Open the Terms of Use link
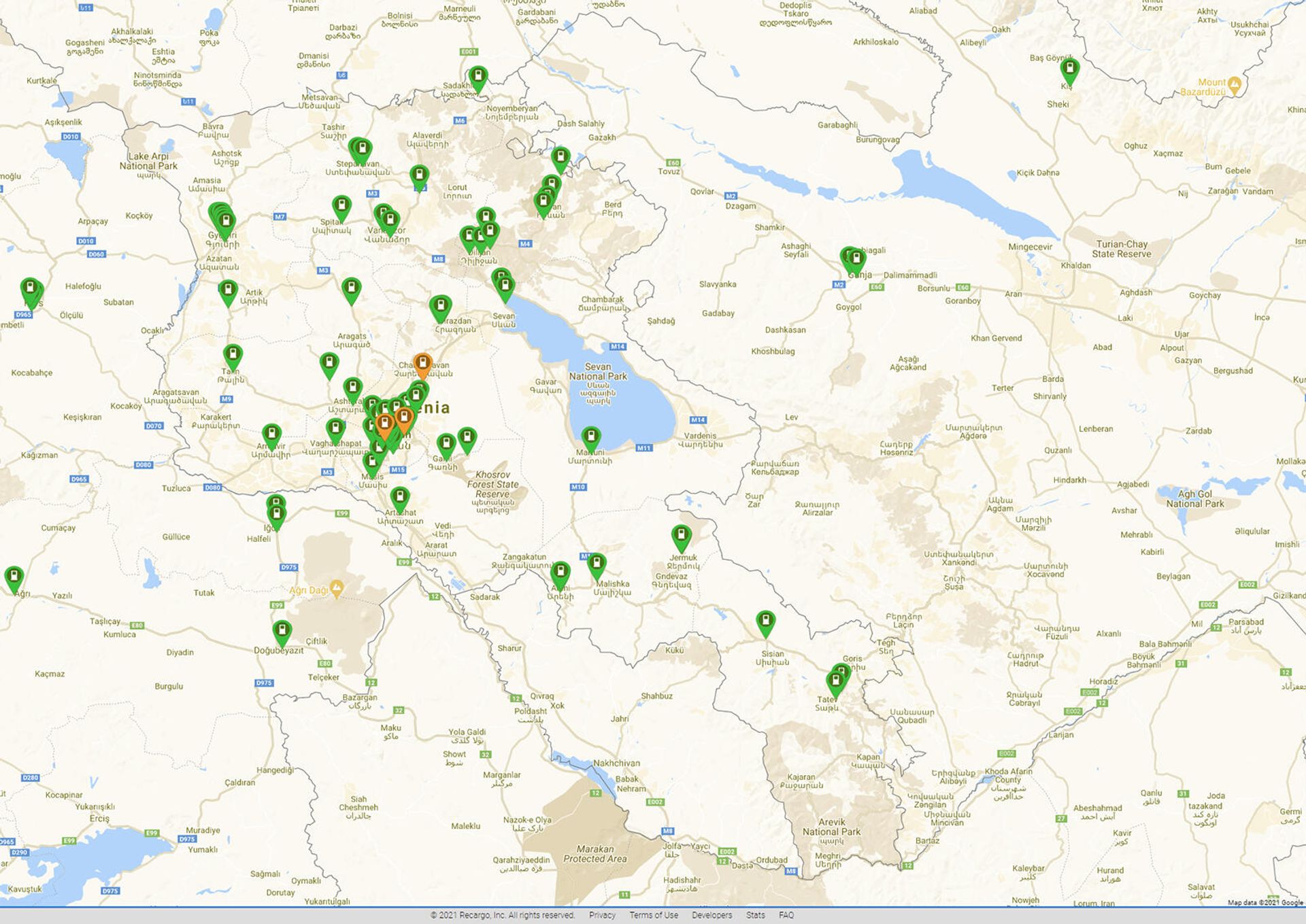The width and height of the screenshot is (1306, 924). point(654,915)
